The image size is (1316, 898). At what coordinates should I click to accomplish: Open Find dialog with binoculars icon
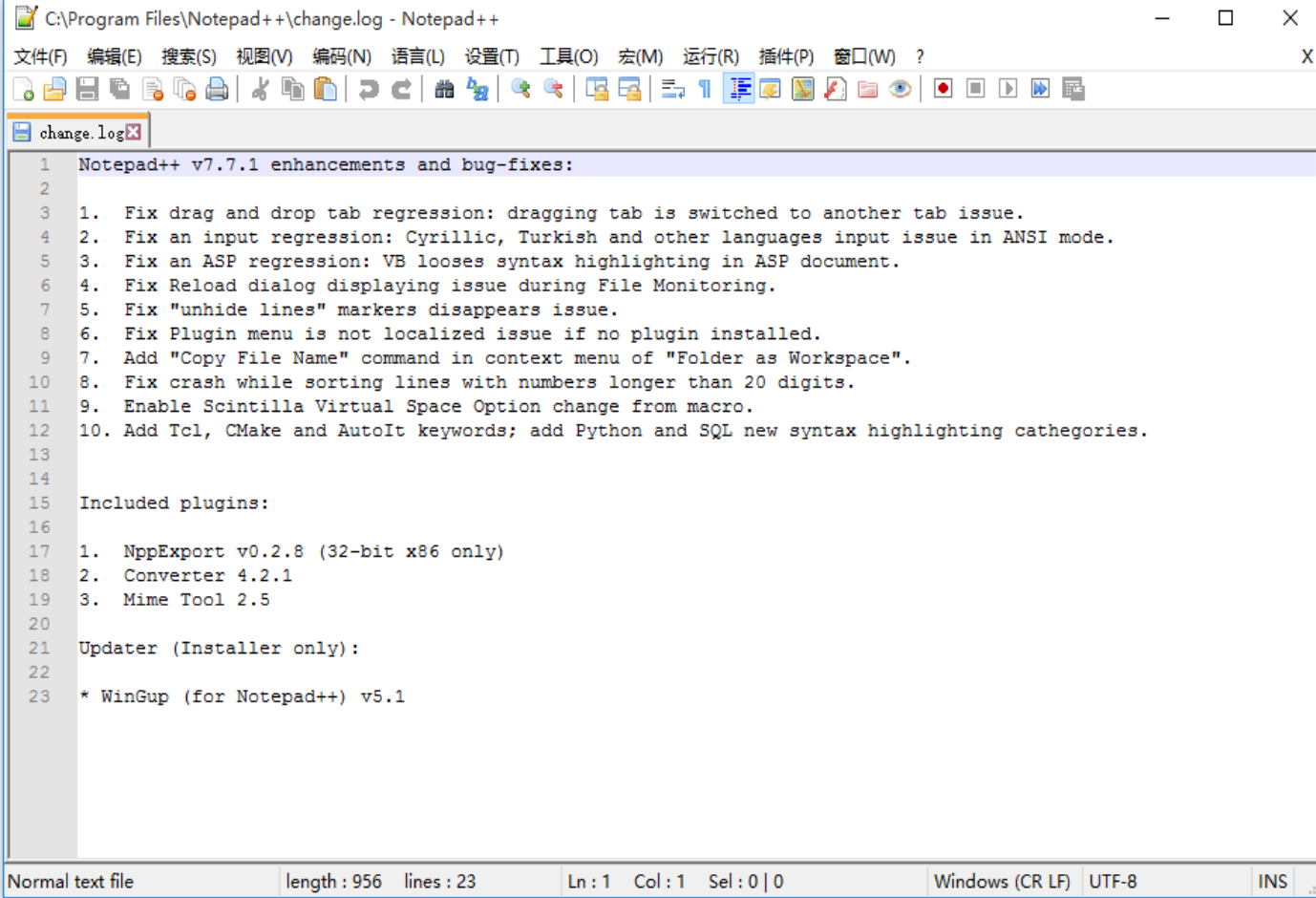coord(444,90)
